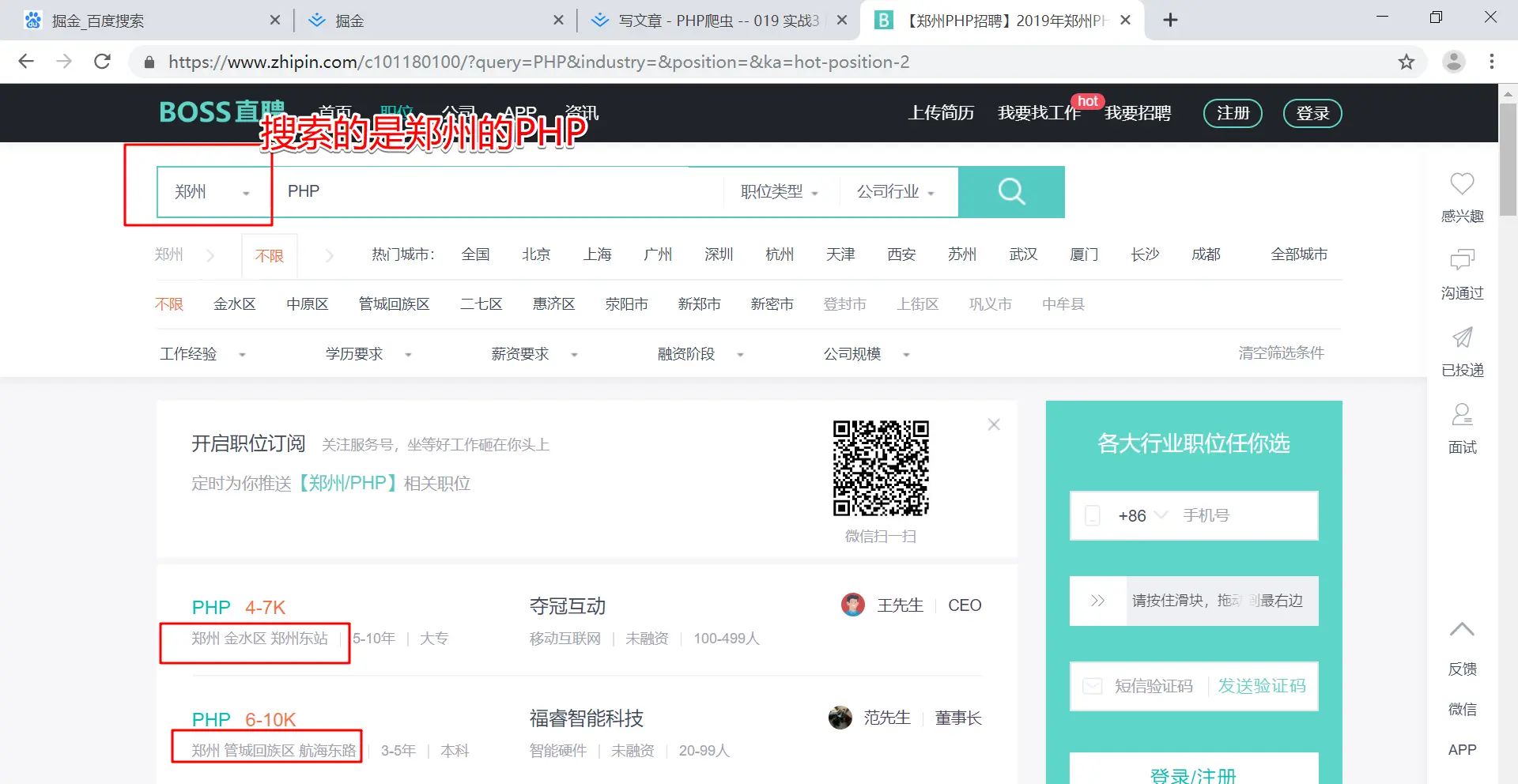The height and width of the screenshot is (784, 1518).
Task: Click the 登录 button
Action: [1312, 113]
